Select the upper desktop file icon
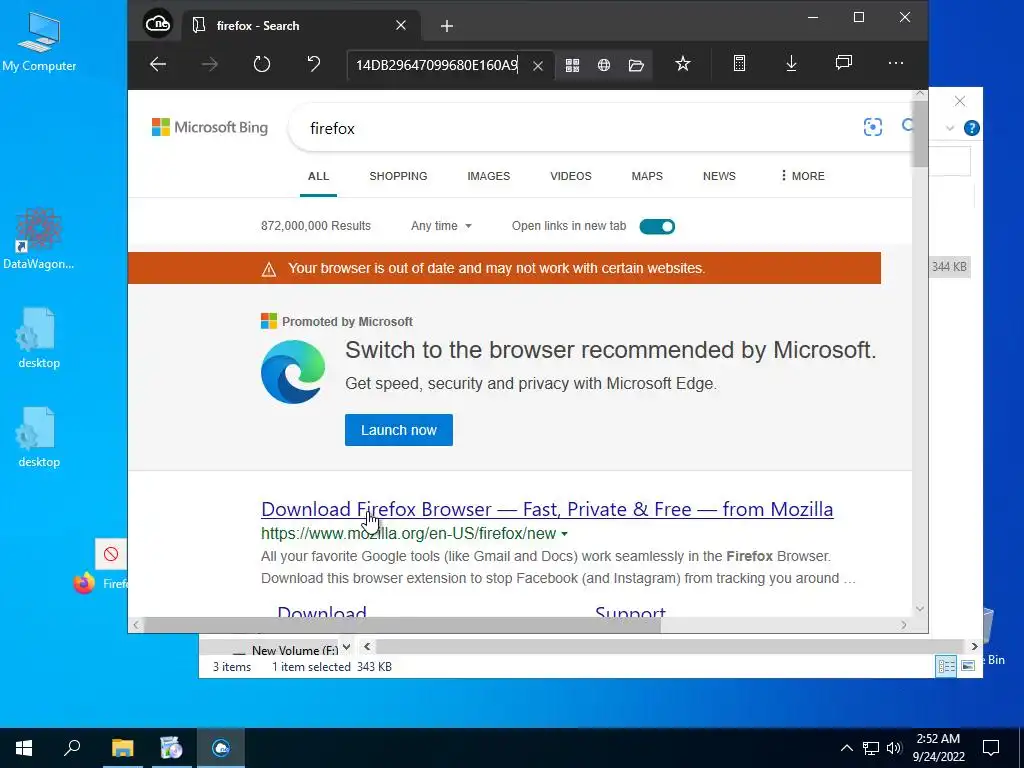This screenshot has width=1024, height=768. point(39,338)
